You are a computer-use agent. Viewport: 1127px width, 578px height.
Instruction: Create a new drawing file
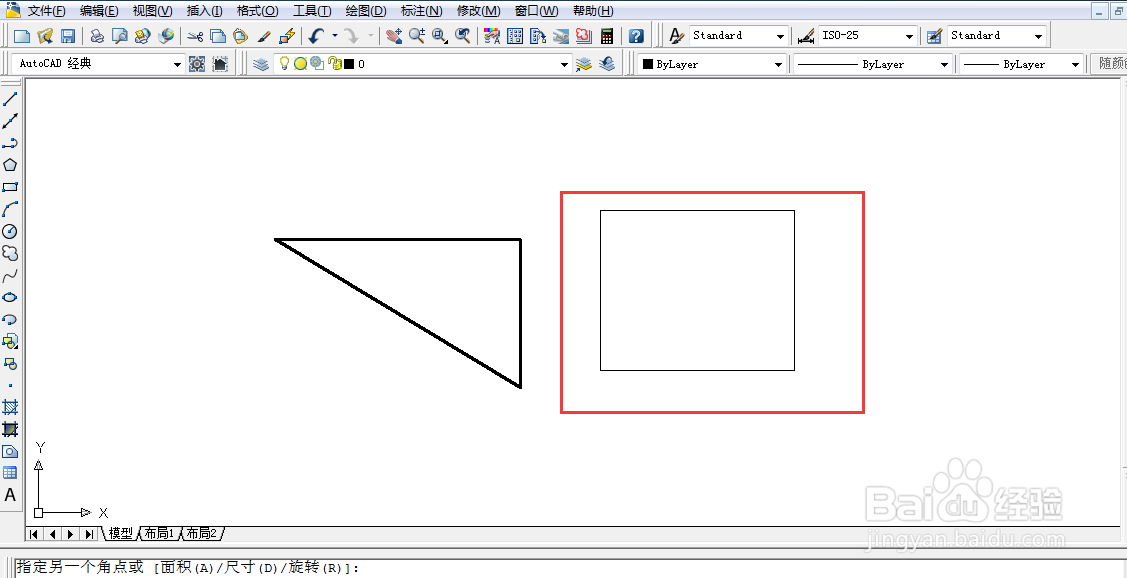23,36
